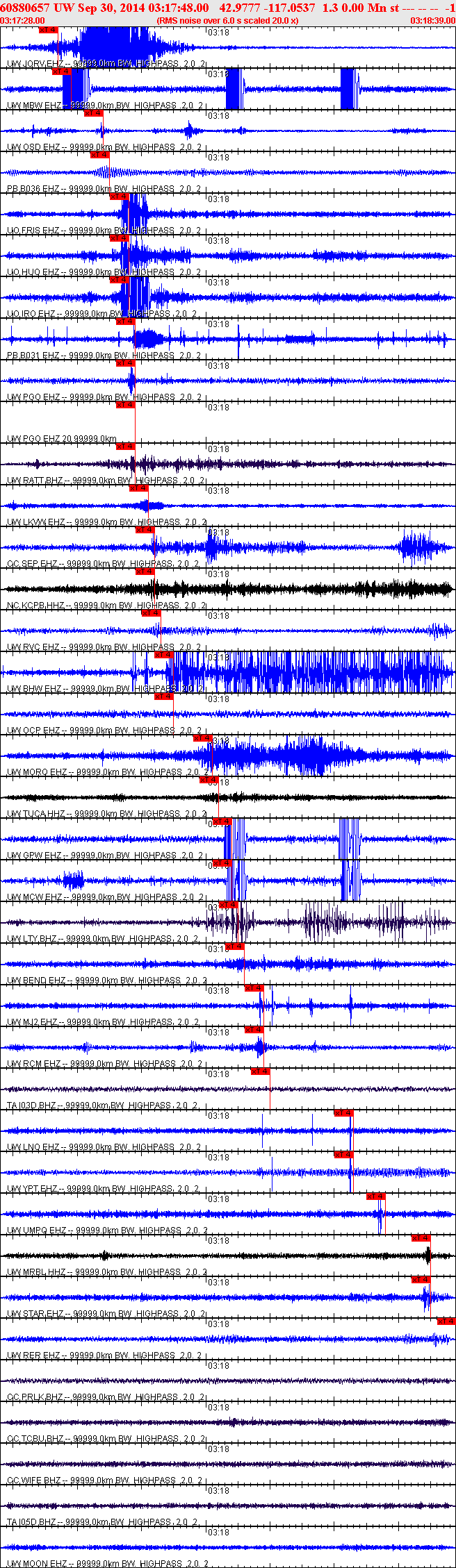This screenshot has width=456, height=1568.
Task: Select the CC WIFE BHZ trace label
Action: click(105, 1481)
